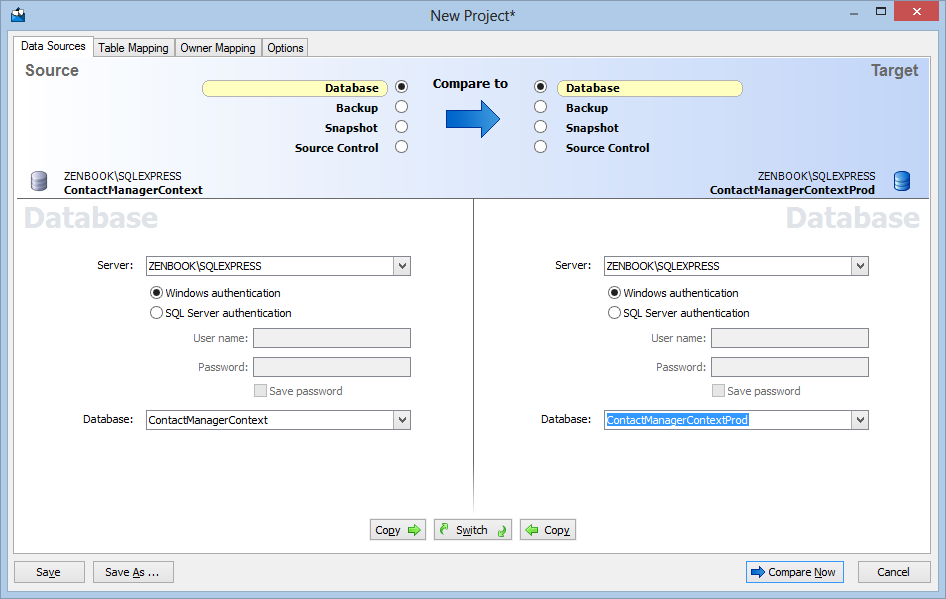The image size is (946, 599).
Task: Switch source and target databases
Action: tap(472, 530)
